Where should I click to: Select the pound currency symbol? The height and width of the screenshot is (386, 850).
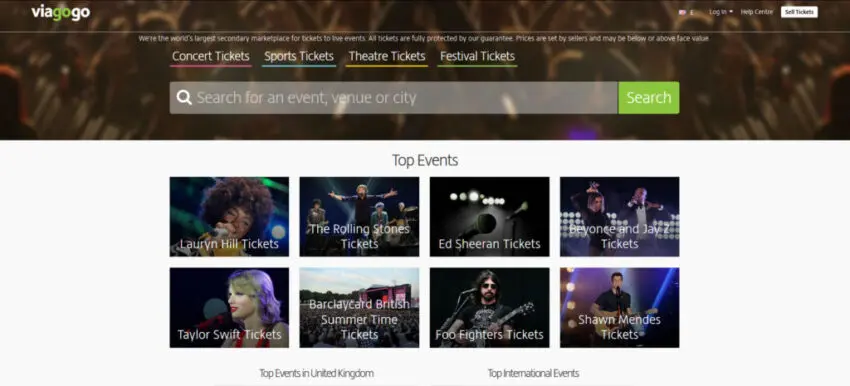point(692,12)
